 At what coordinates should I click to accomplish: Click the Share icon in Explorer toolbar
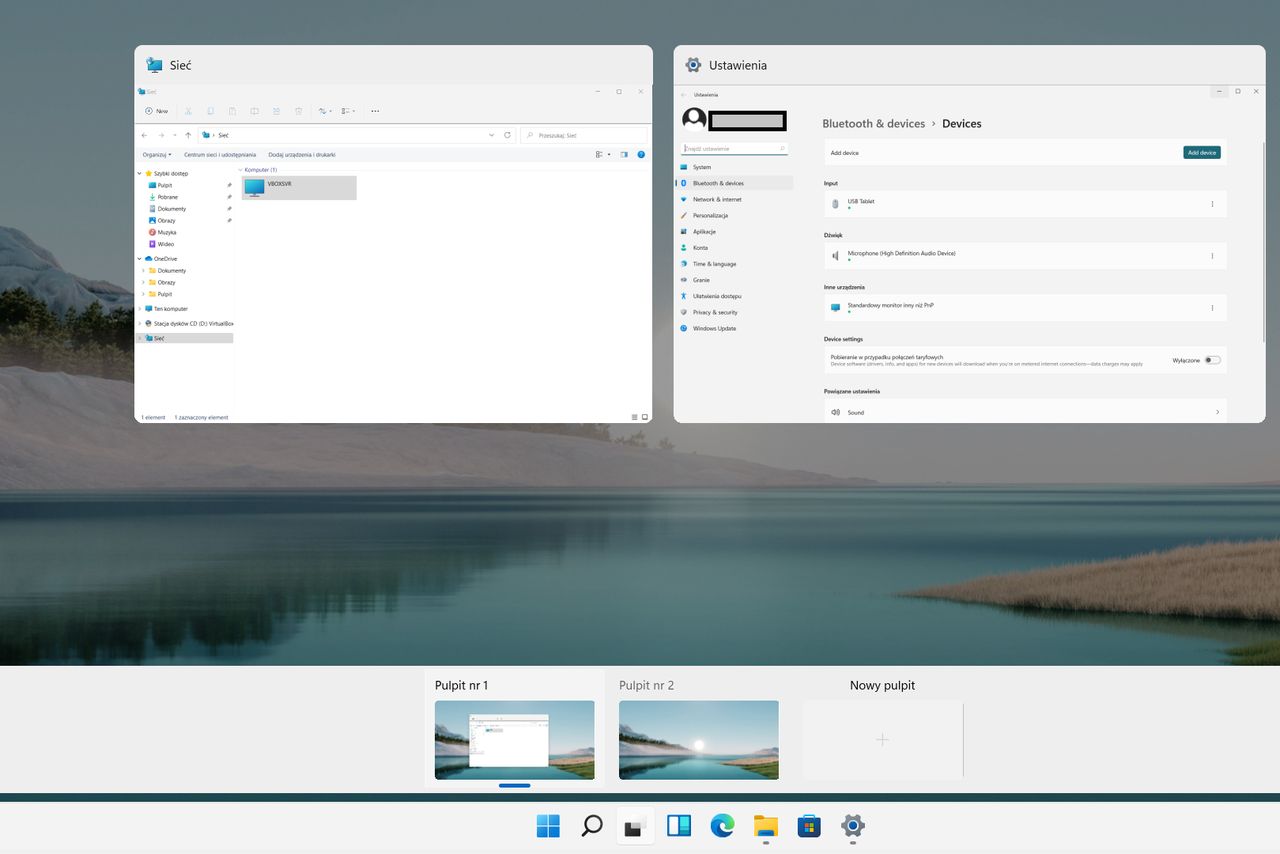[x=276, y=111]
